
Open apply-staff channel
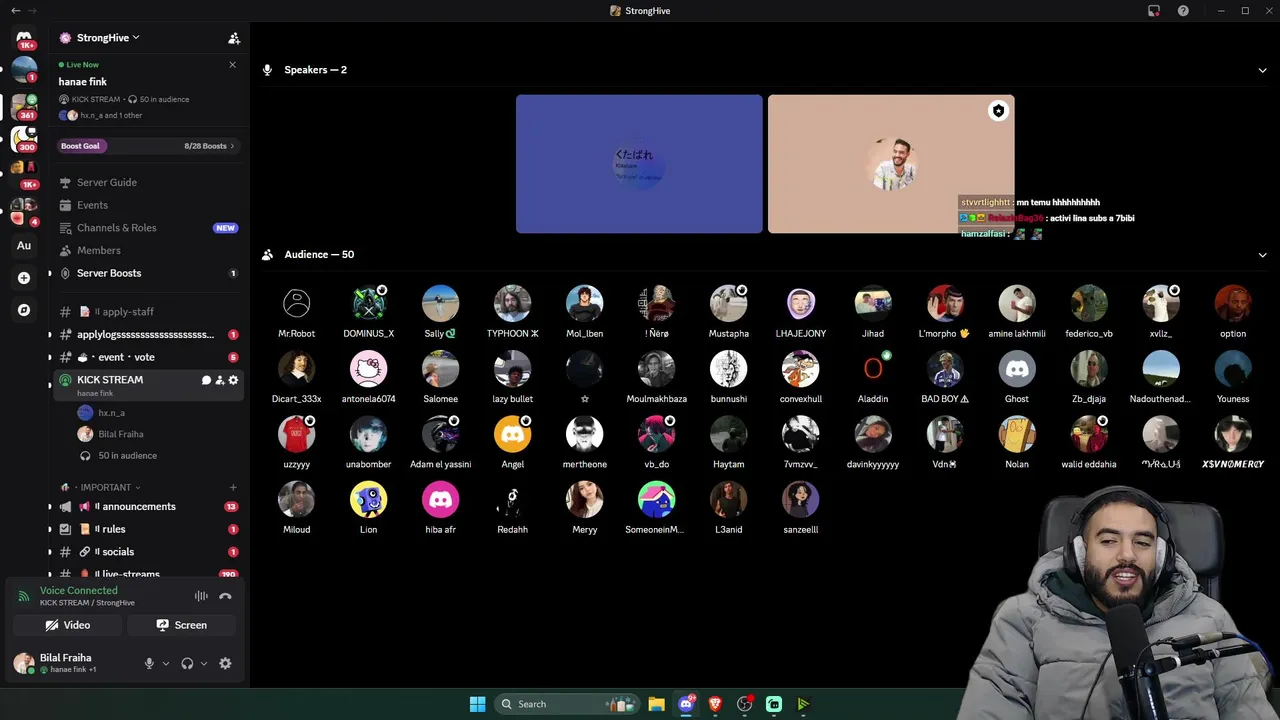[x=147, y=312]
